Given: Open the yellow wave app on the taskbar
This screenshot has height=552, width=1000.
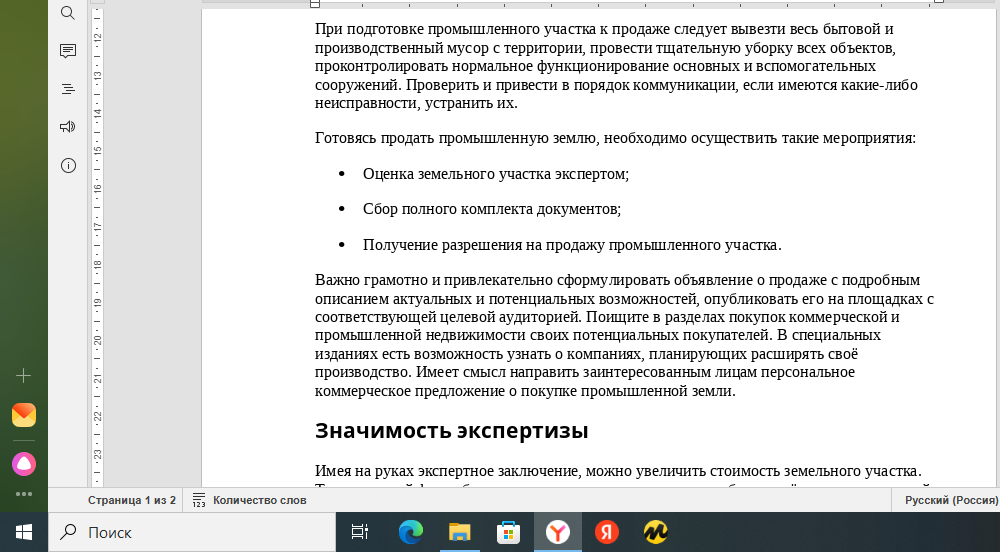Looking at the screenshot, I should (656, 532).
